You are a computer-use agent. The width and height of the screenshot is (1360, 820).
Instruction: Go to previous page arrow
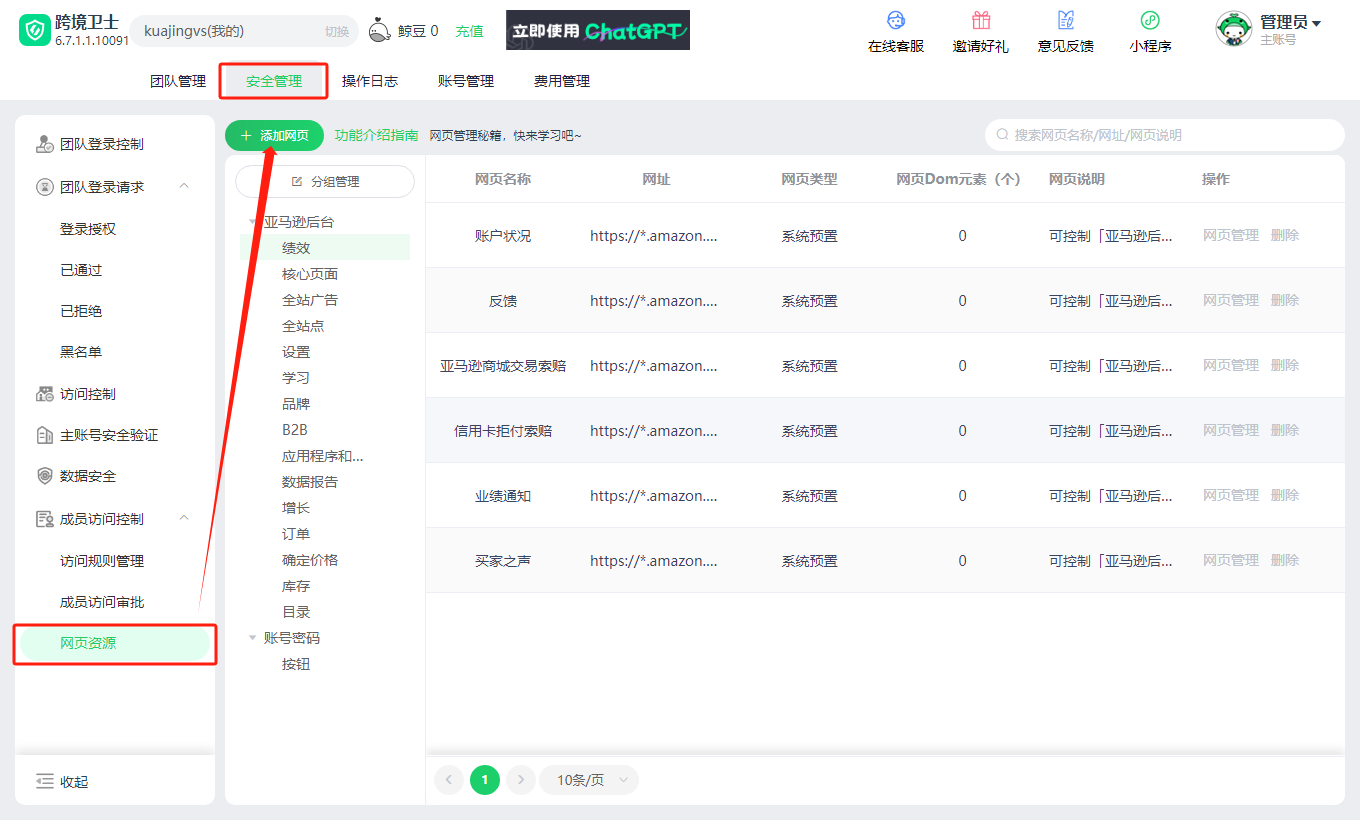[449, 780]
